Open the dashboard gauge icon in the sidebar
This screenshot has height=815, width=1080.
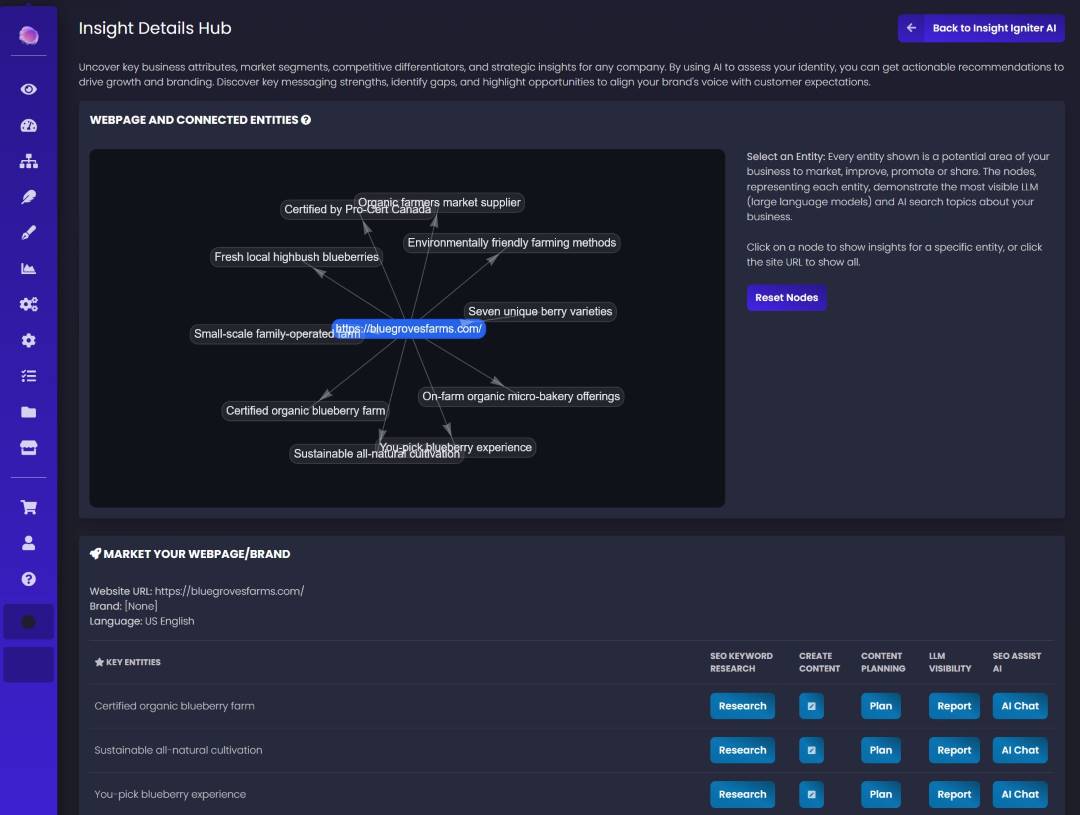(28, 125)
